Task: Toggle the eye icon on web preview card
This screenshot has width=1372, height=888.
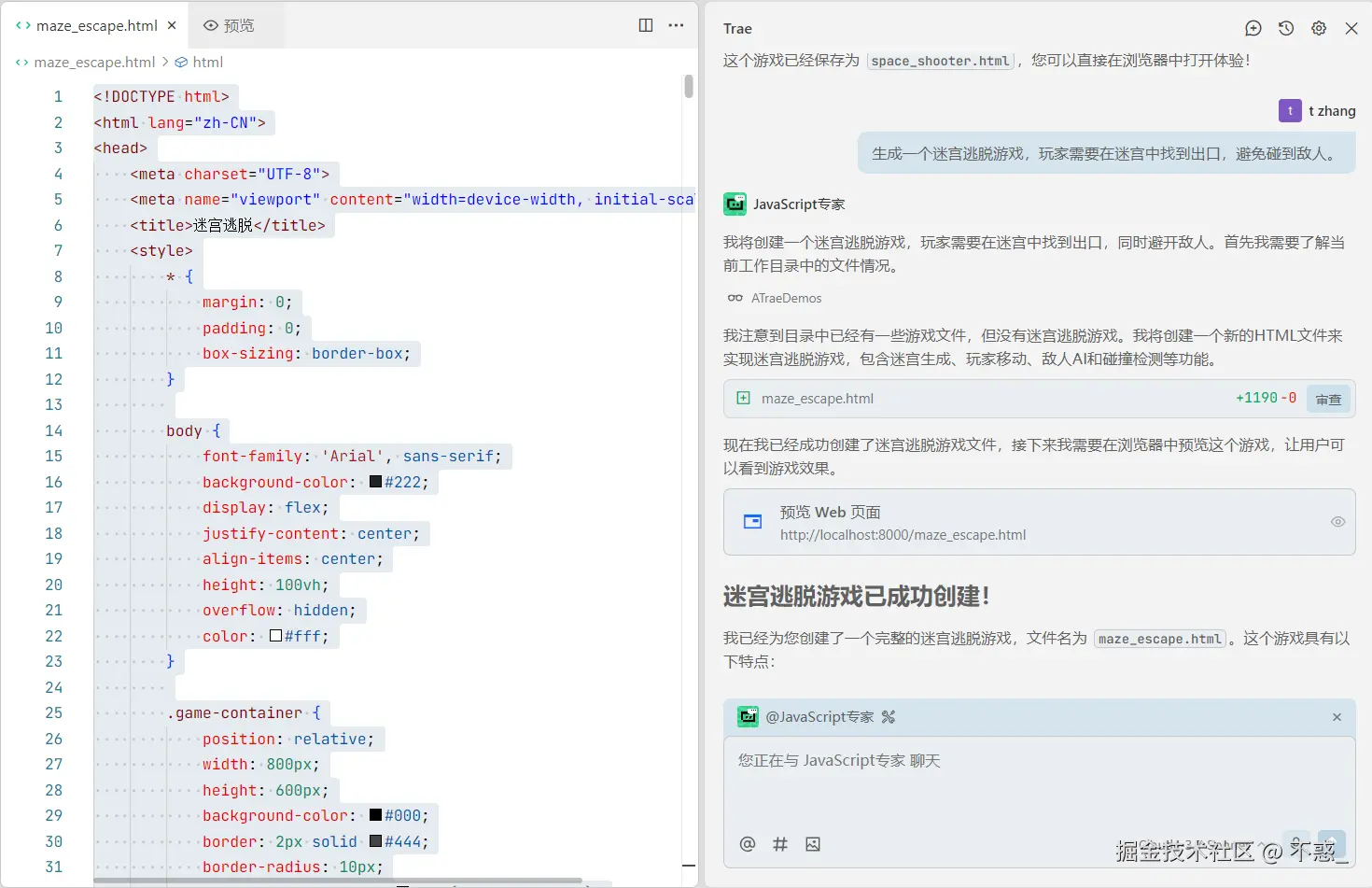Action: (1337, 522)
